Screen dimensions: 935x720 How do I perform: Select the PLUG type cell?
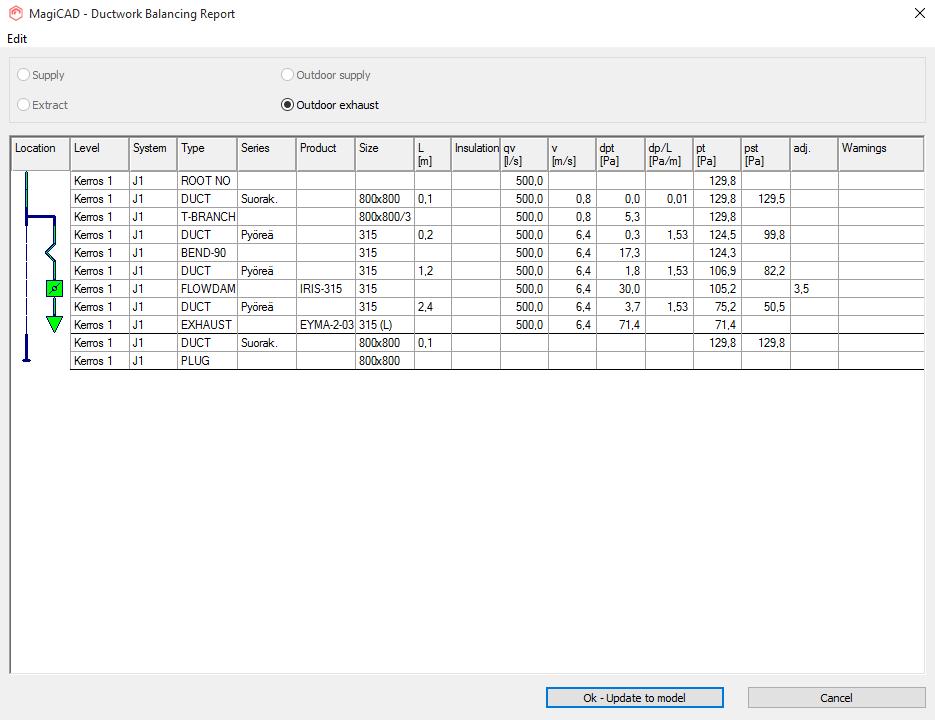pyautogui.click(x=207, y=361)
